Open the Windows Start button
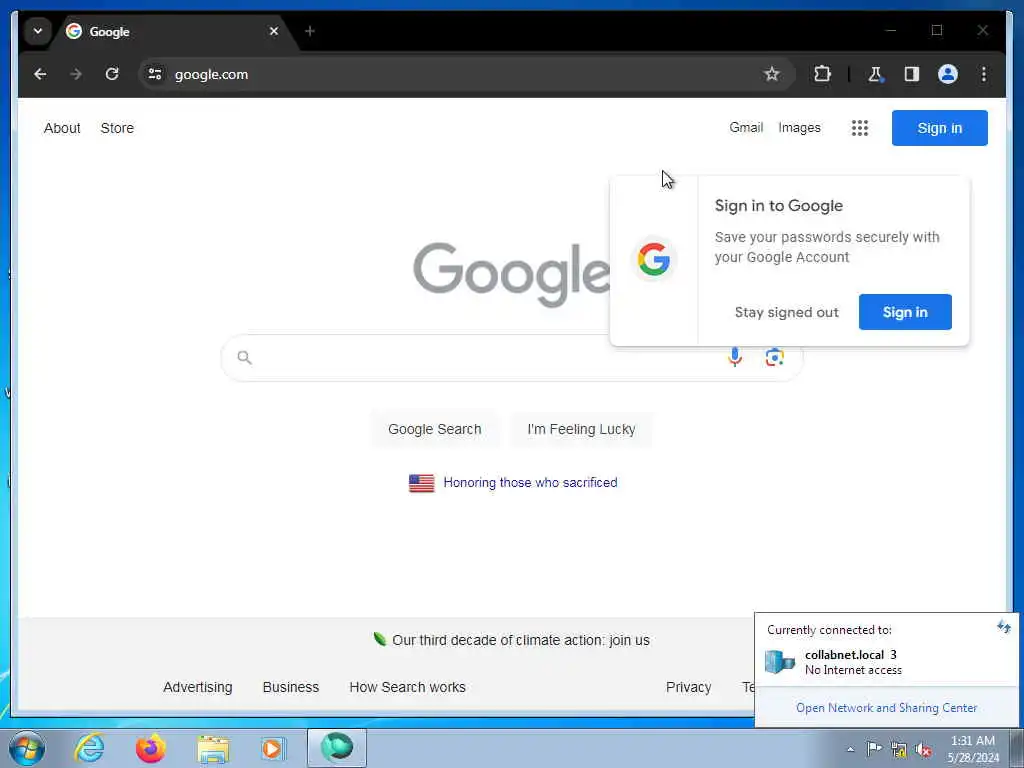Image resolution: width=1024 pixels, height=768 pixels. pyautogui.click(x=27, y=748)
